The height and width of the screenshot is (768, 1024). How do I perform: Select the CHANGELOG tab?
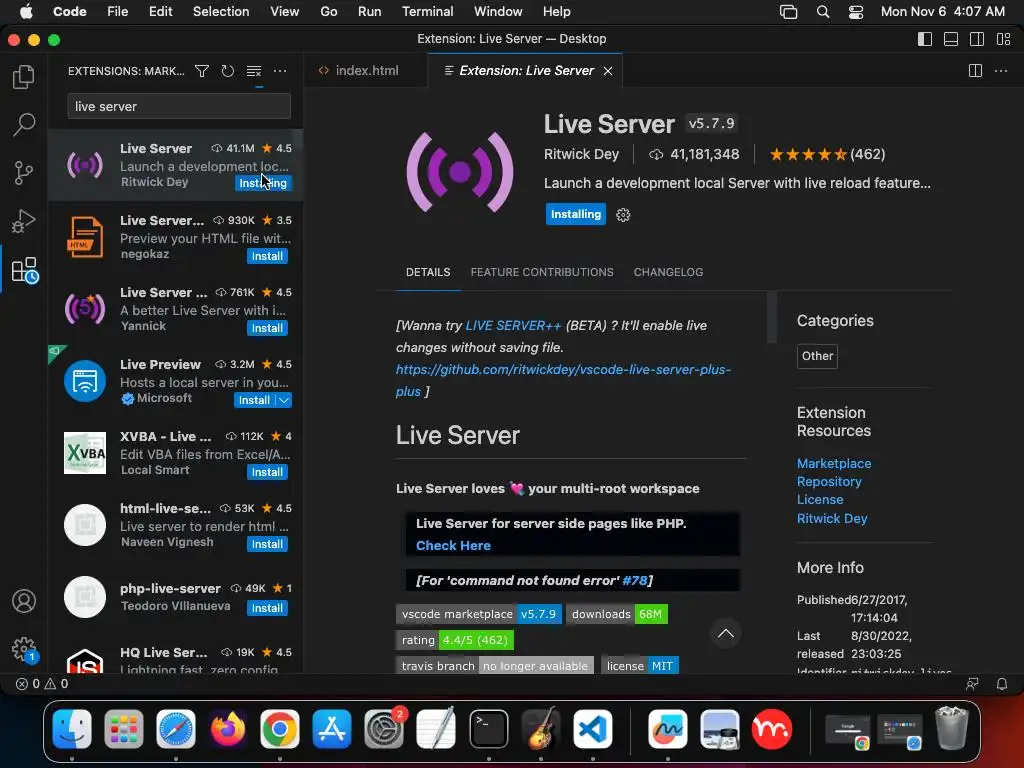pos(668,272)
